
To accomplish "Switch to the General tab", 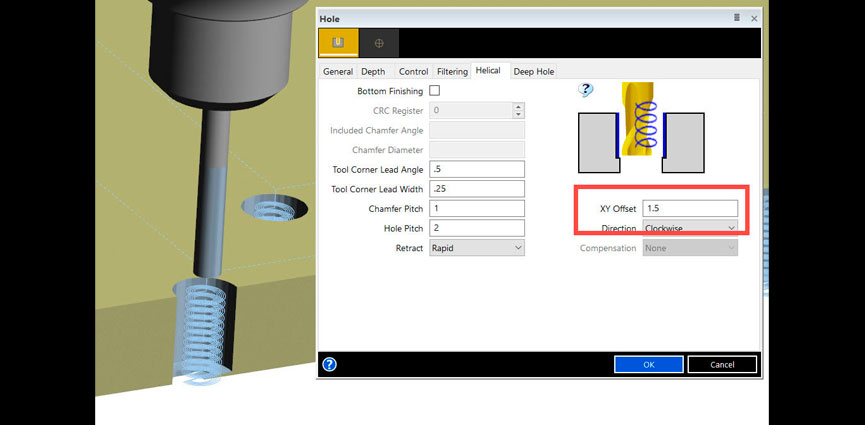I will (x=337, y=72).
